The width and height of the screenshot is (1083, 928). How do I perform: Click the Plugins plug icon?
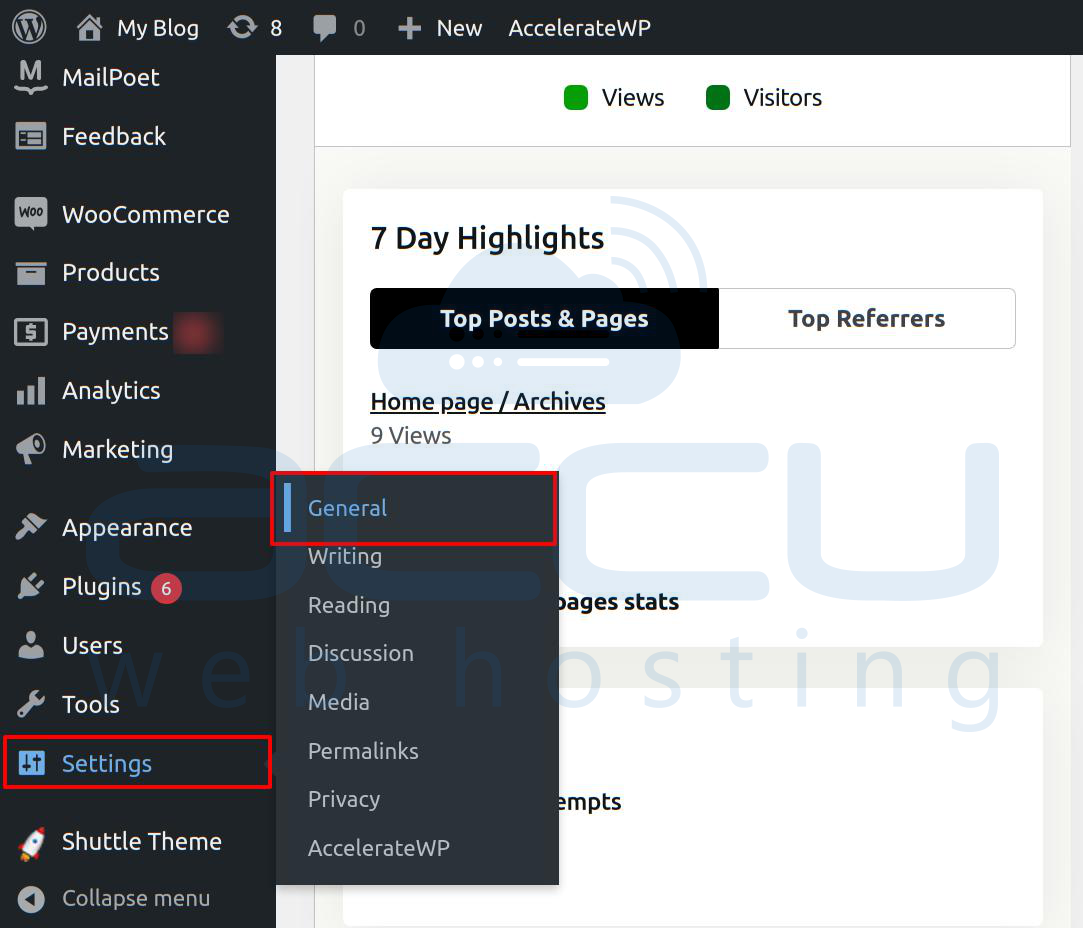[x=30, y=586]
